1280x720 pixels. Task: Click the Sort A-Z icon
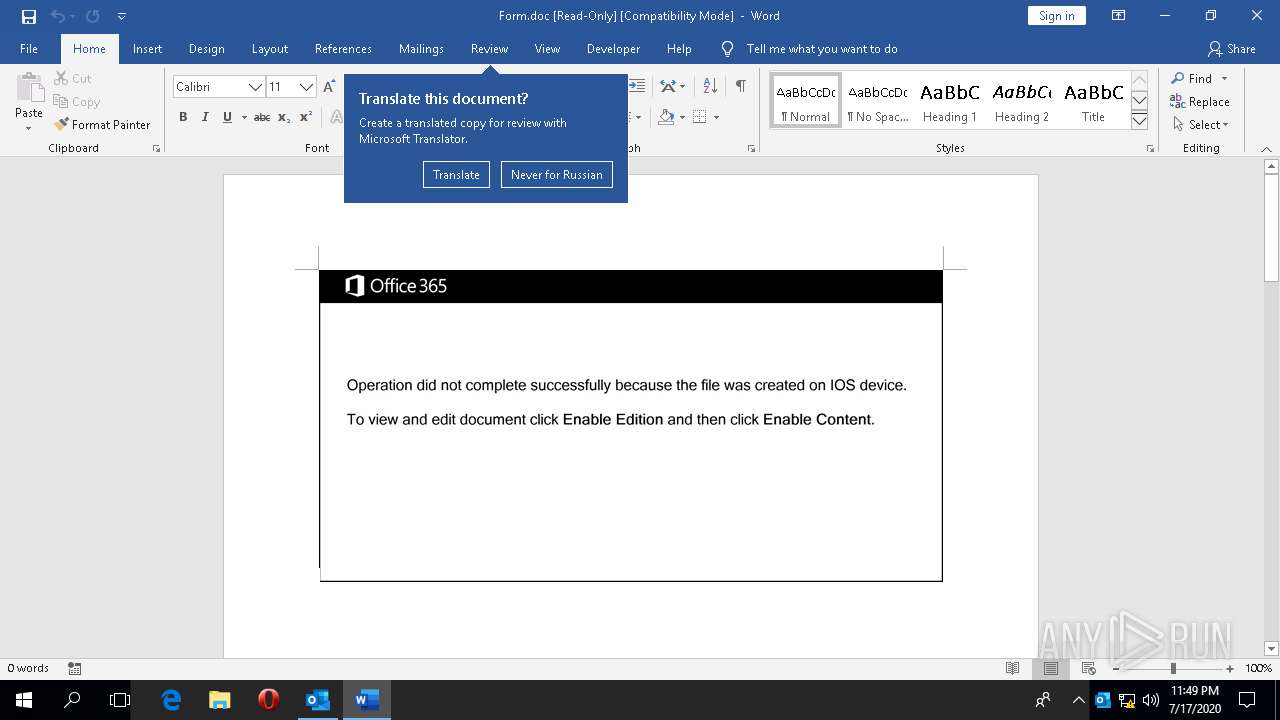(x=710, y=86)
